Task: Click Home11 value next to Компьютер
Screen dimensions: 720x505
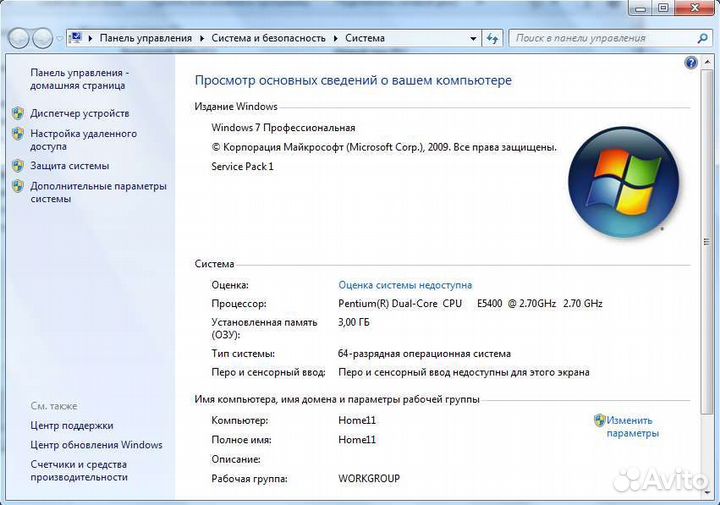Action: click(x=357, y=420)
